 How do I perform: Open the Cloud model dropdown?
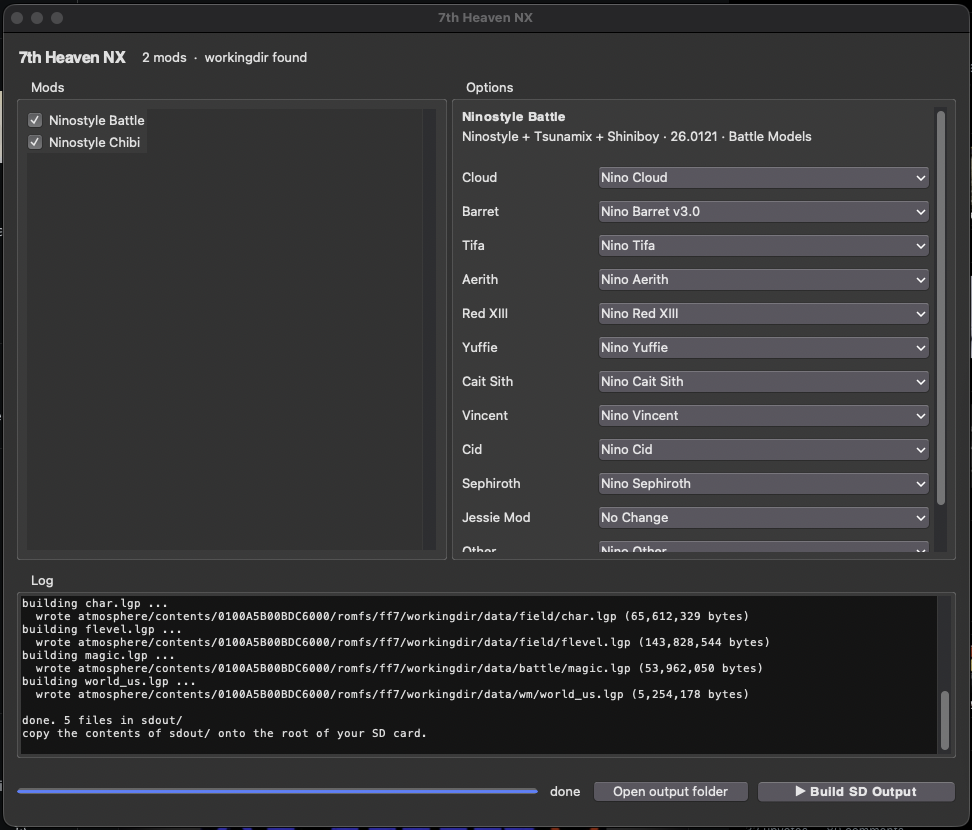tap(763, 178)
